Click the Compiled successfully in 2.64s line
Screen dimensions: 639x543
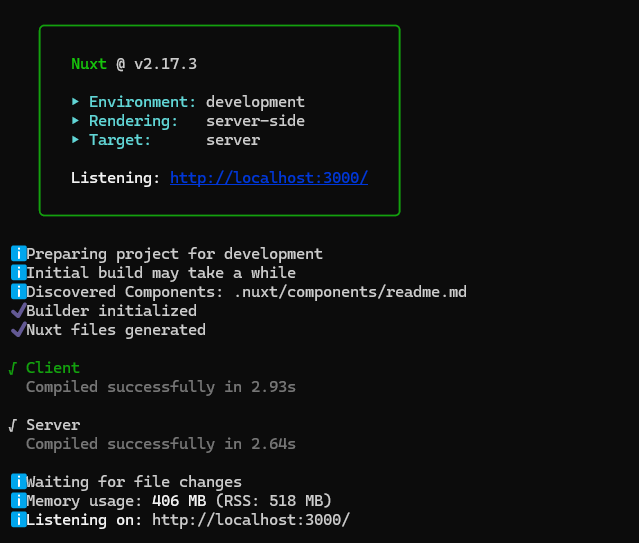coord(161,444)
